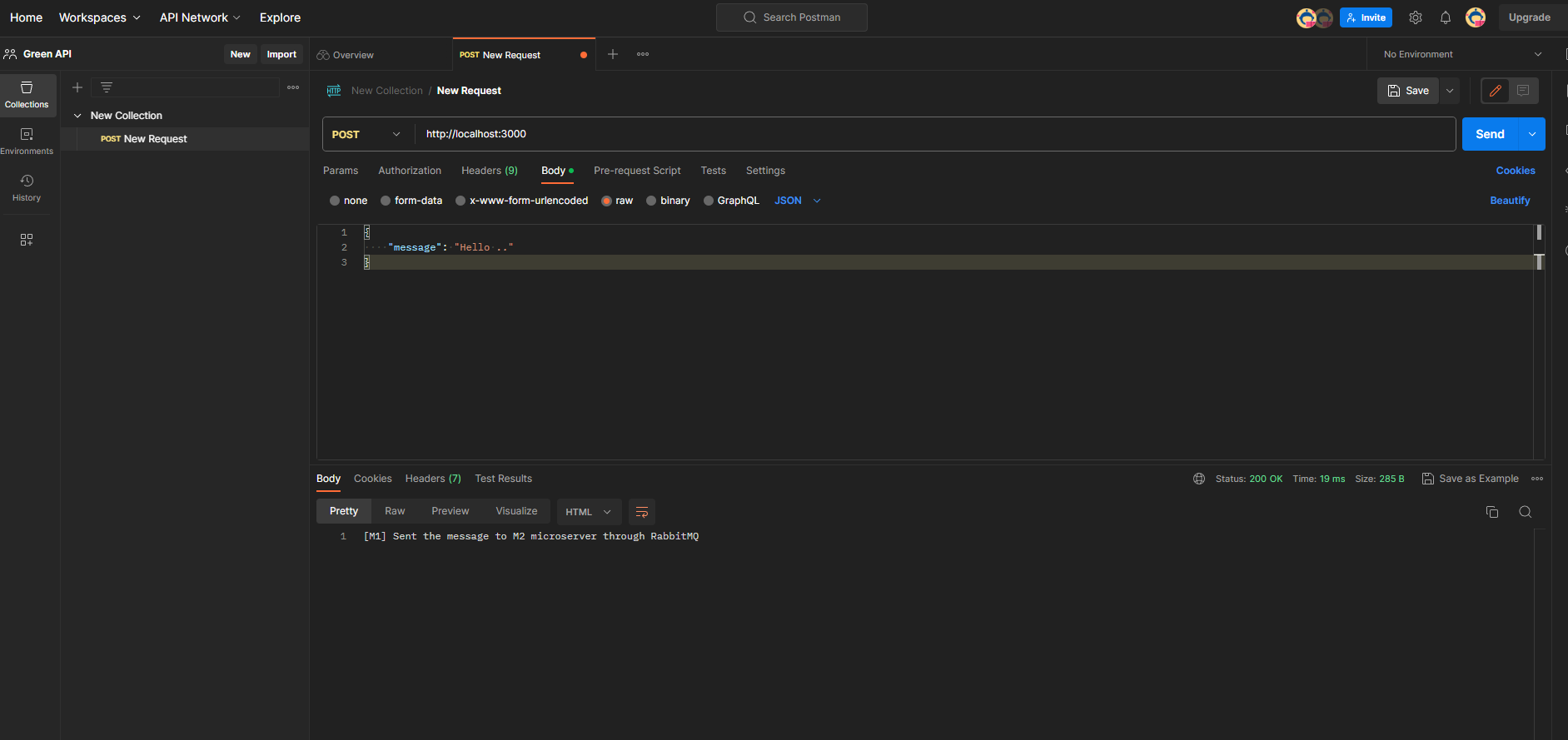This screenshot has height=740, width=1568.
Task: Click the Save button
Action: (x=1409, y=91)
